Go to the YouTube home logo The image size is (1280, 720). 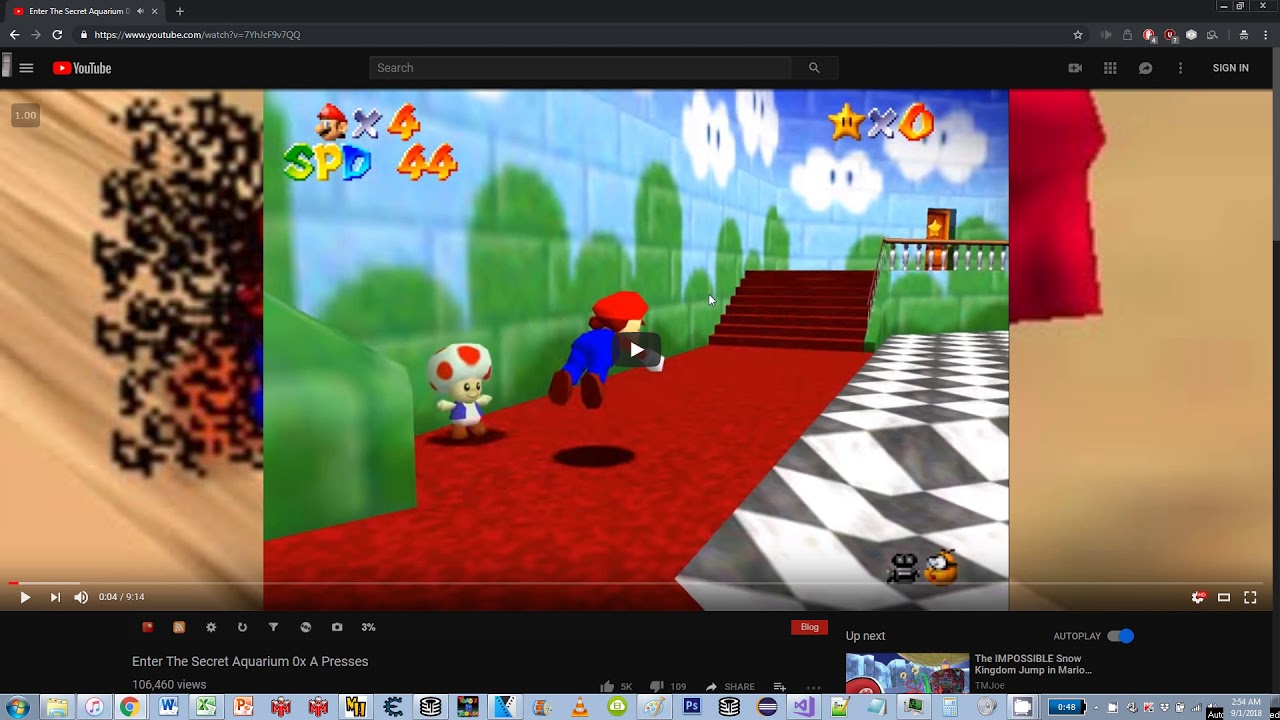tap(82, 68)
